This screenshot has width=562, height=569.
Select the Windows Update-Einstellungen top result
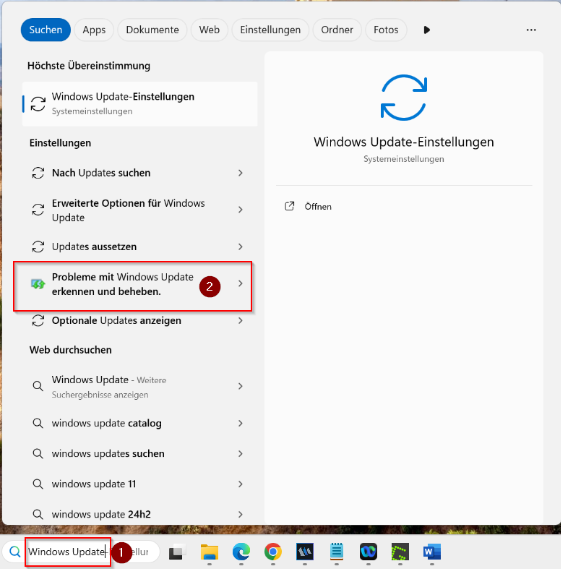(x=140, y=104)
